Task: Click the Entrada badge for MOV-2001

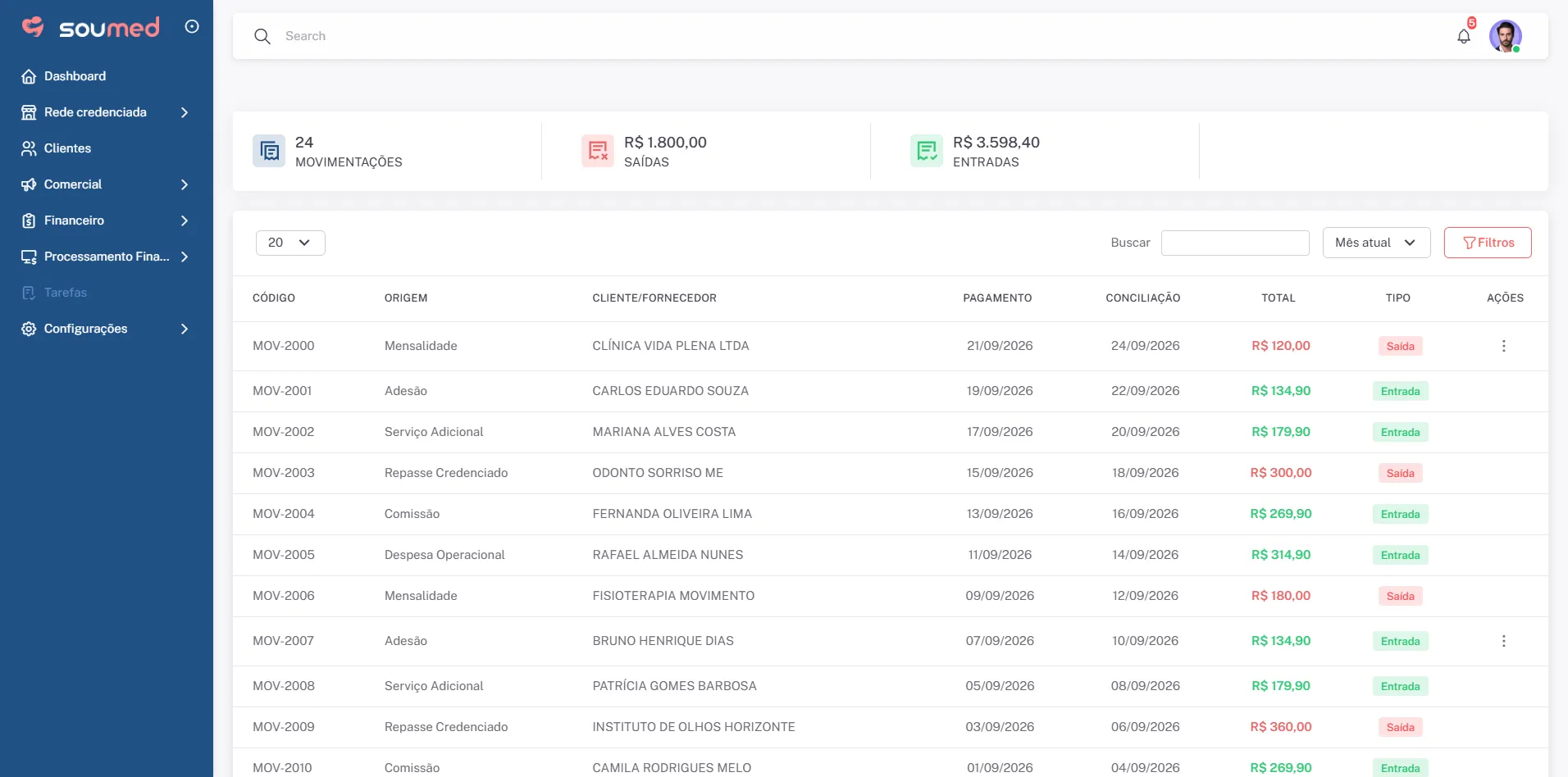Action: [x=1400, y=391]
